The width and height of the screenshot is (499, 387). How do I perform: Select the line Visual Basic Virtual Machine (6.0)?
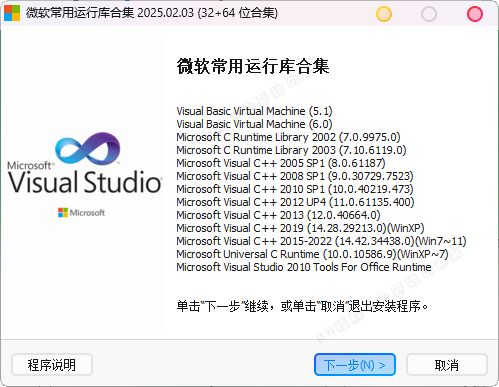[x=254, y=124]
